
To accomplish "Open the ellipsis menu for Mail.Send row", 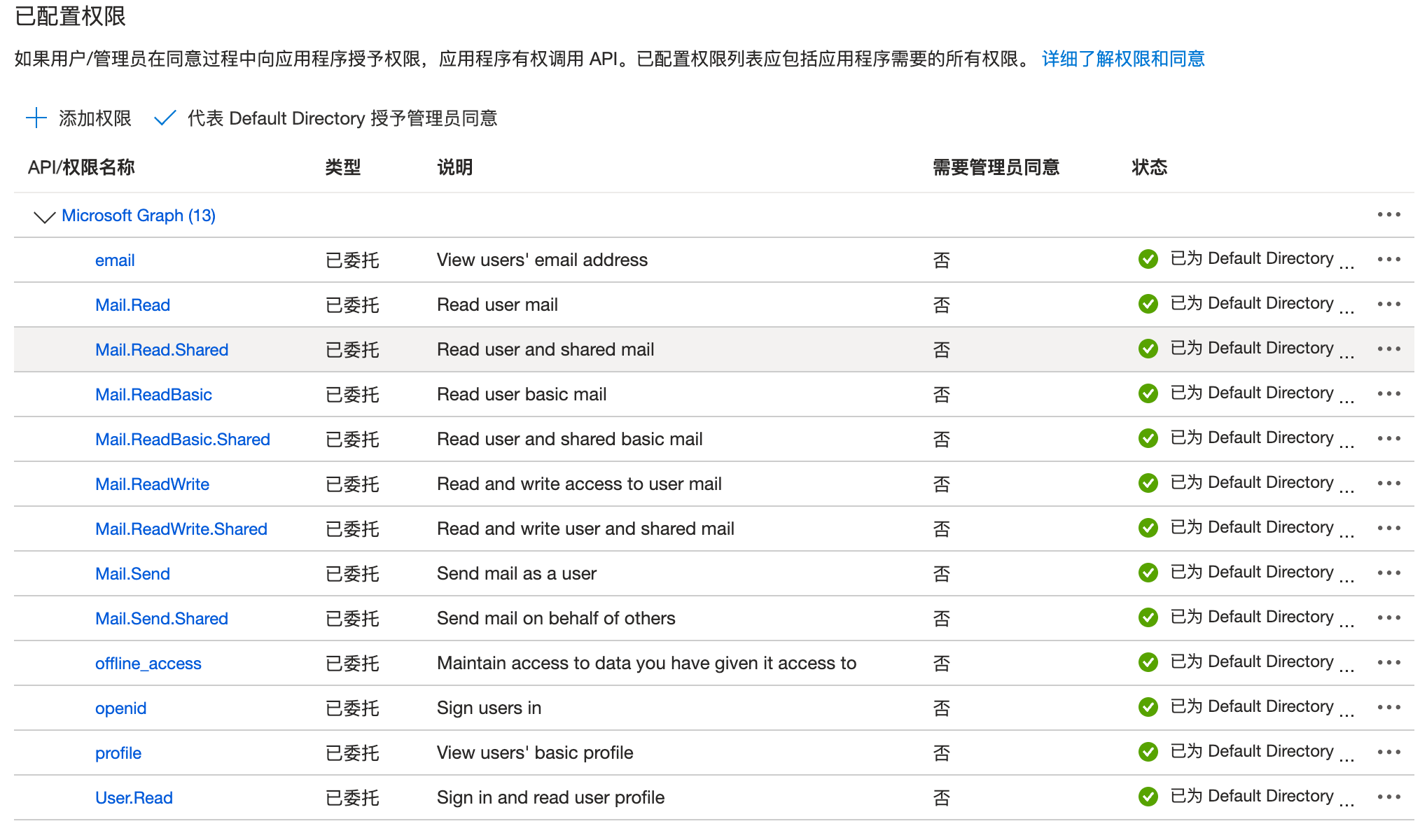I will tap(1388, 573).
